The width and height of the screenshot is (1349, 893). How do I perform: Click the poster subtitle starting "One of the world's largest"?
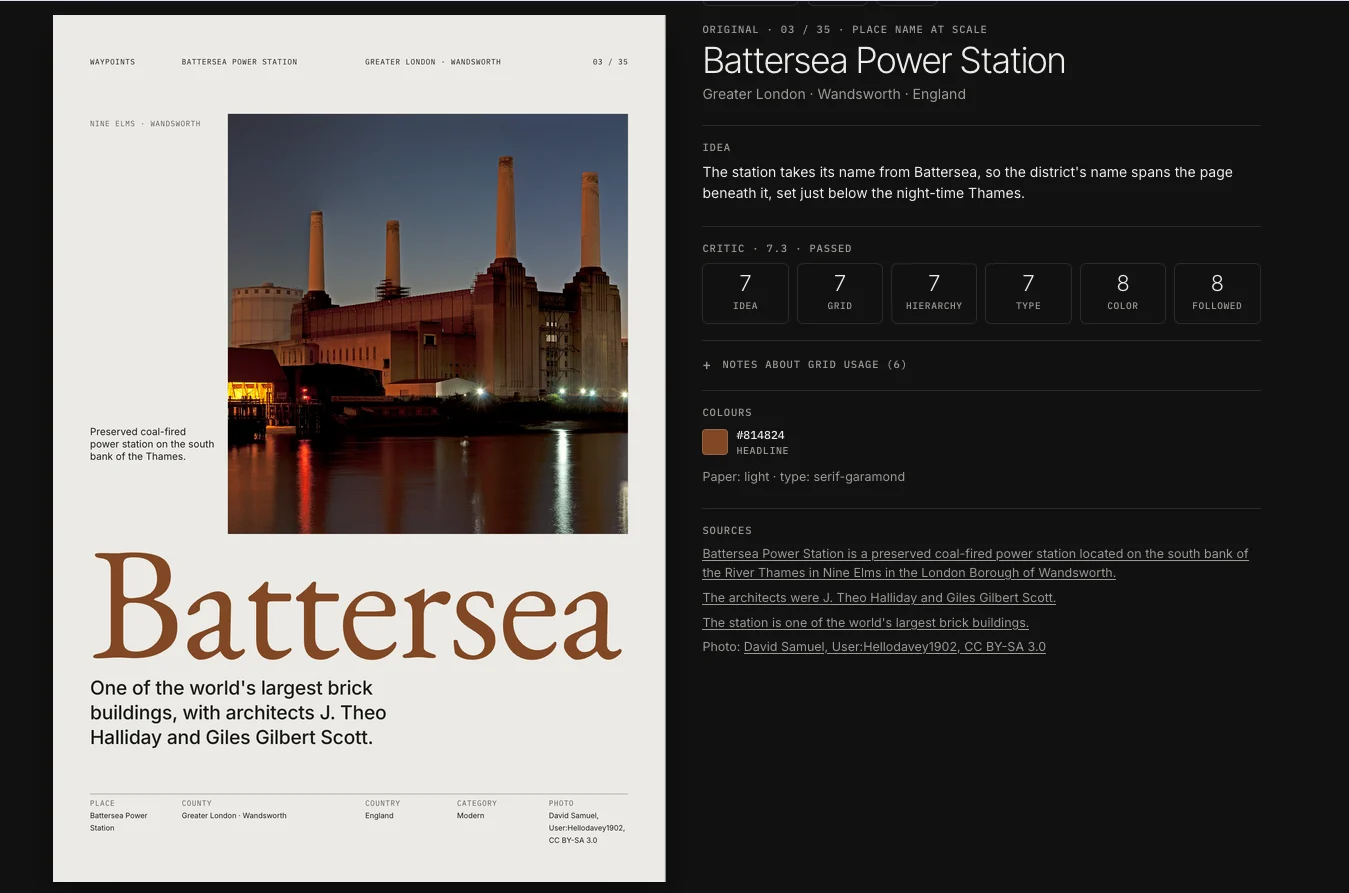pos(238,713)
